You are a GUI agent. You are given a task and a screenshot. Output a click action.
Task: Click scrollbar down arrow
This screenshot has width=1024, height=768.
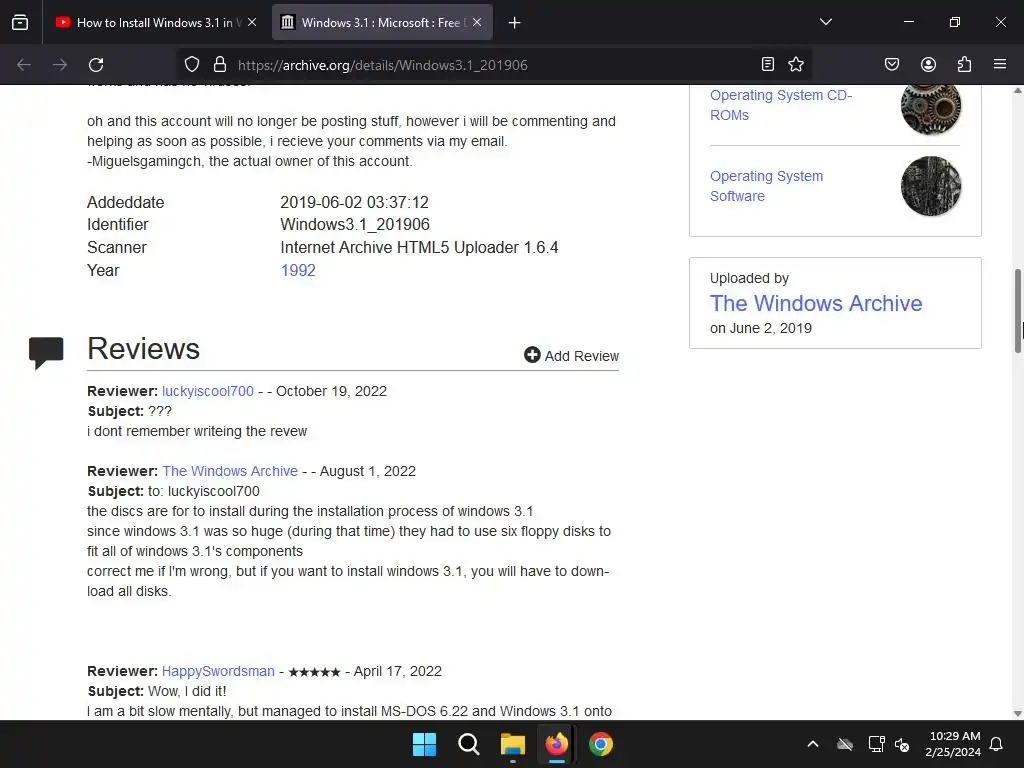(x=1017, y=714)
